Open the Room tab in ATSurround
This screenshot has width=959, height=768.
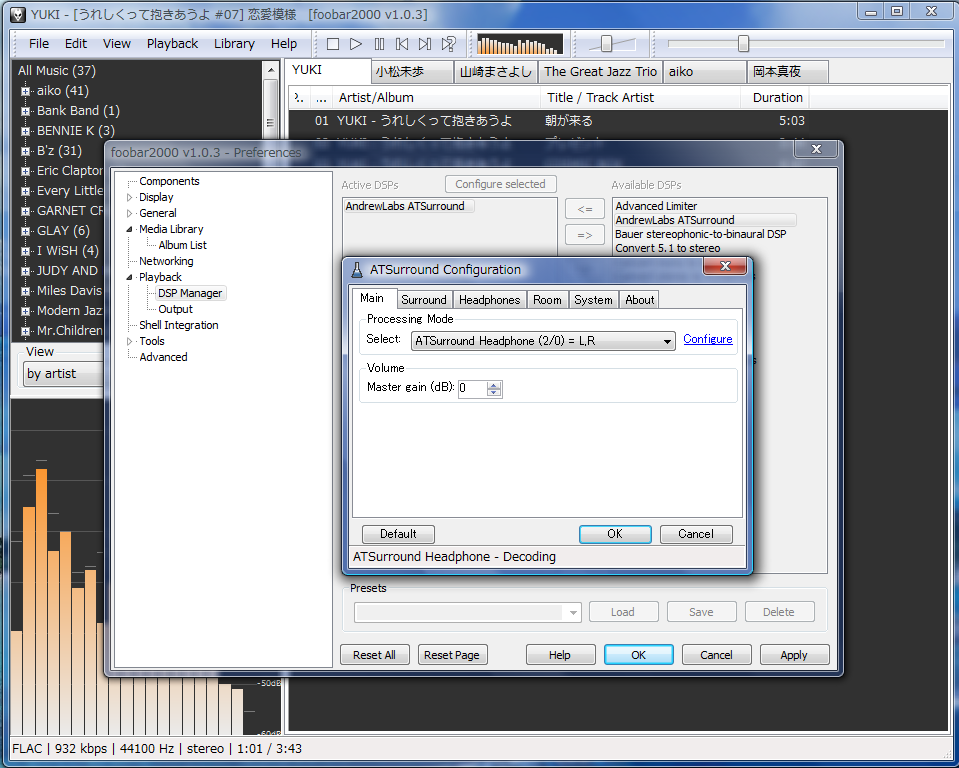547,300
